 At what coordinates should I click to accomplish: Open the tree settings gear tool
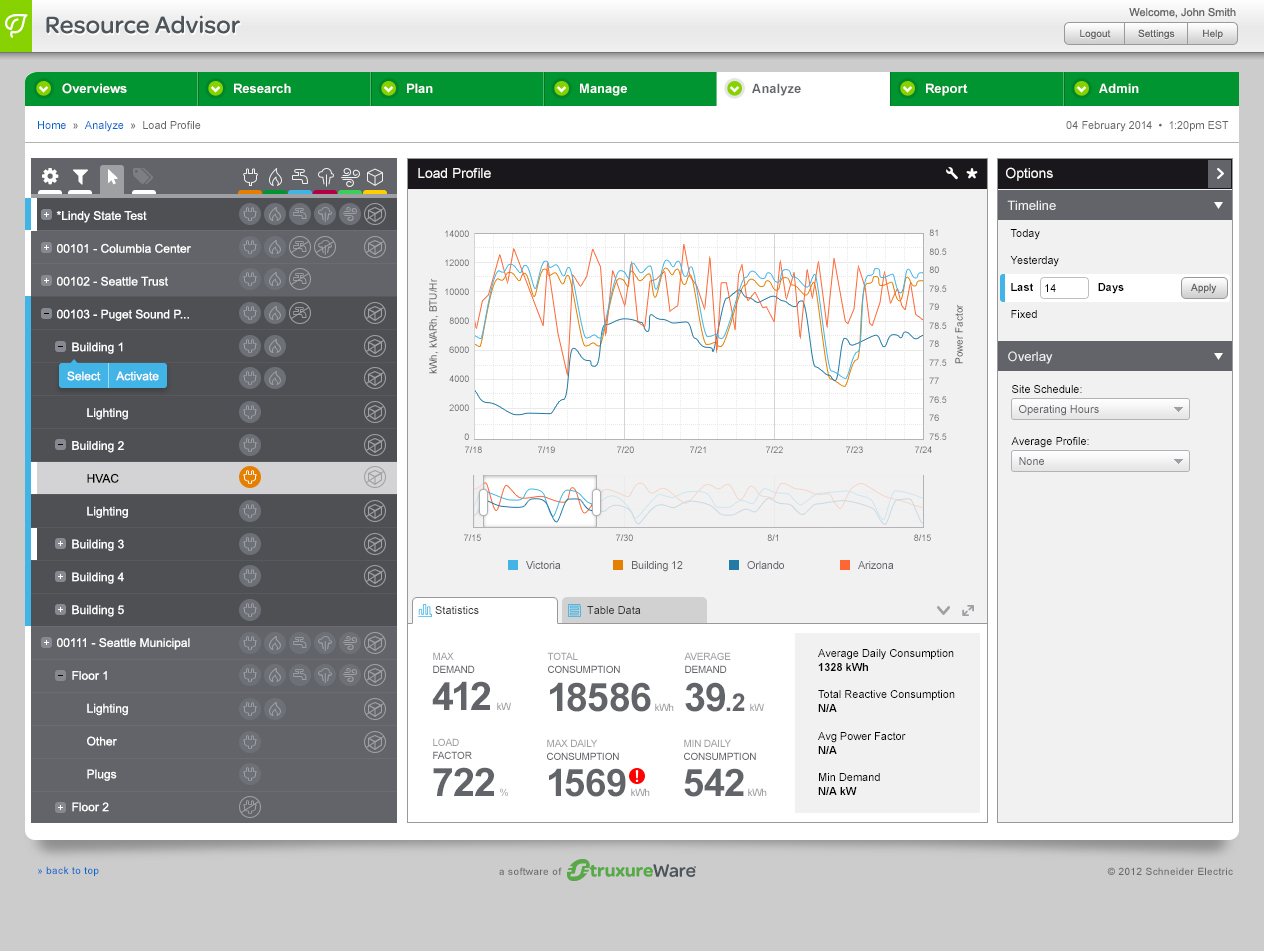point(50,177)
